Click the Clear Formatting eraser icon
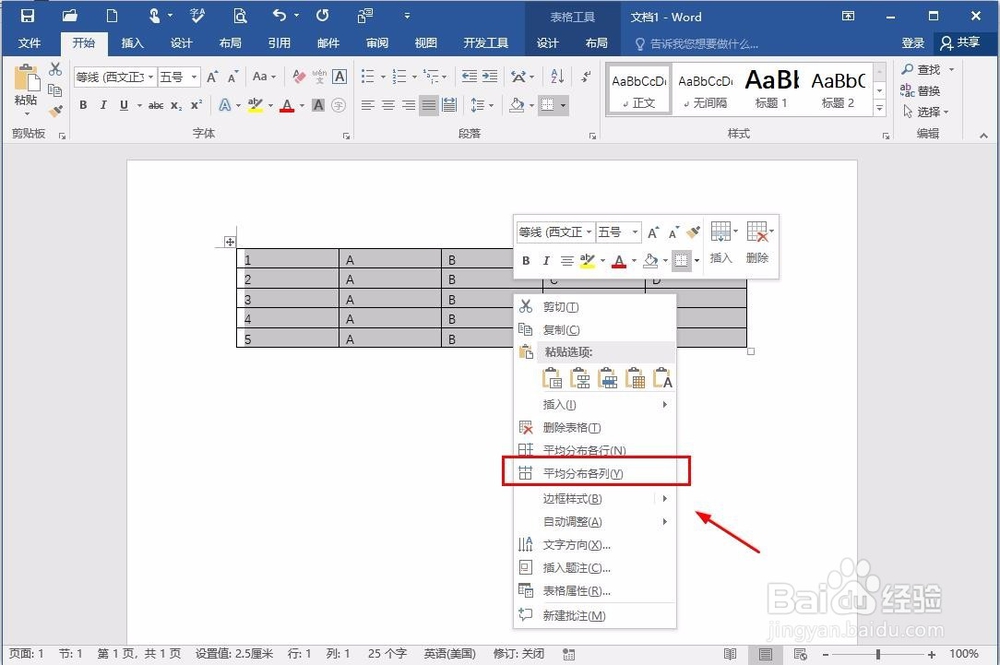The image size is (1000, 665). 298,77
